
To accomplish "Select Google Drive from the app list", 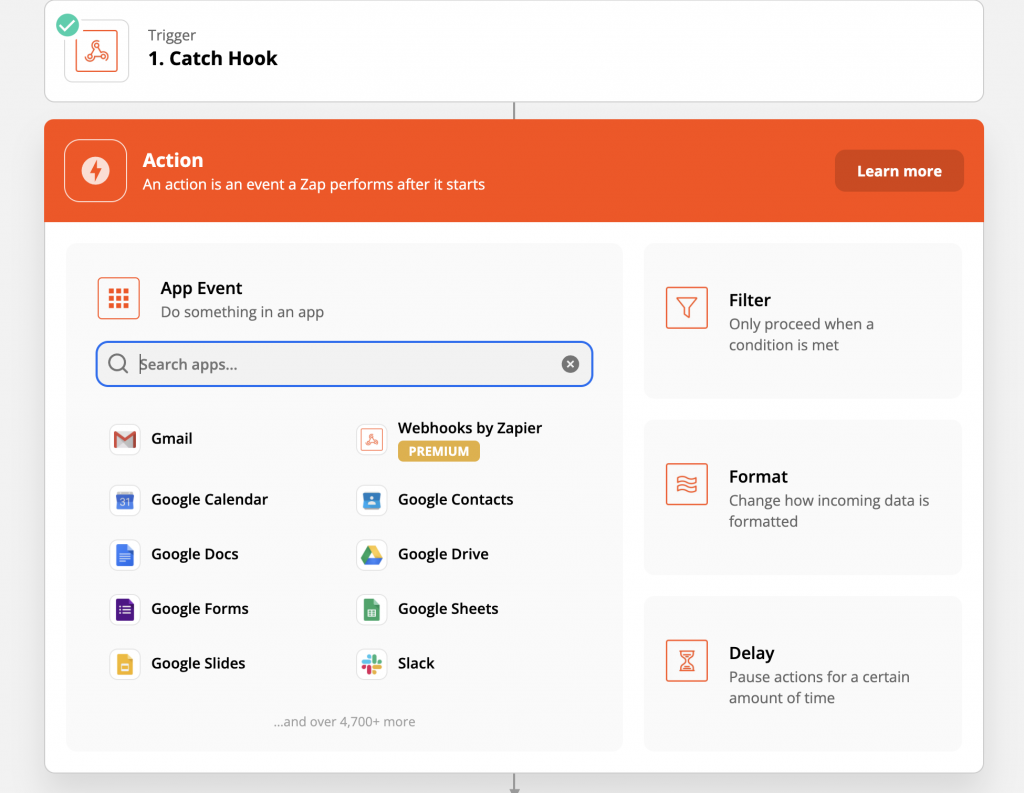I will 443,554.
